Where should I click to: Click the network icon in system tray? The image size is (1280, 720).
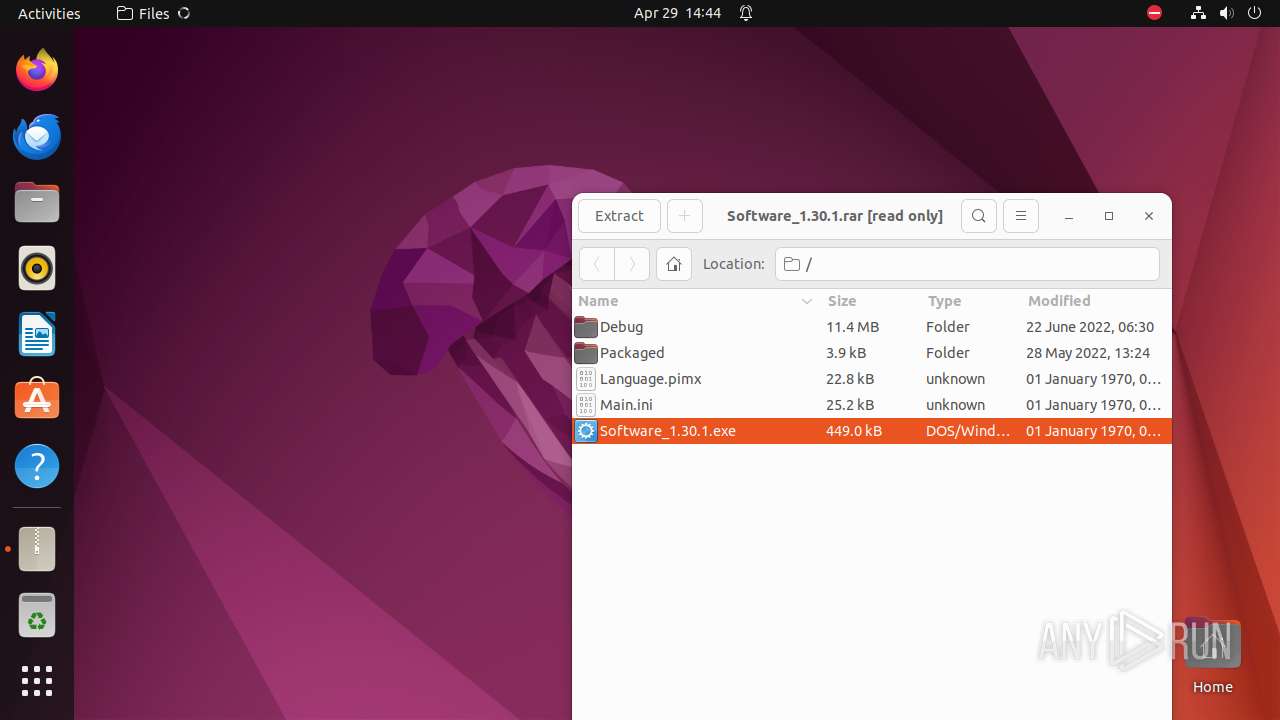(x=1198, y=13)
